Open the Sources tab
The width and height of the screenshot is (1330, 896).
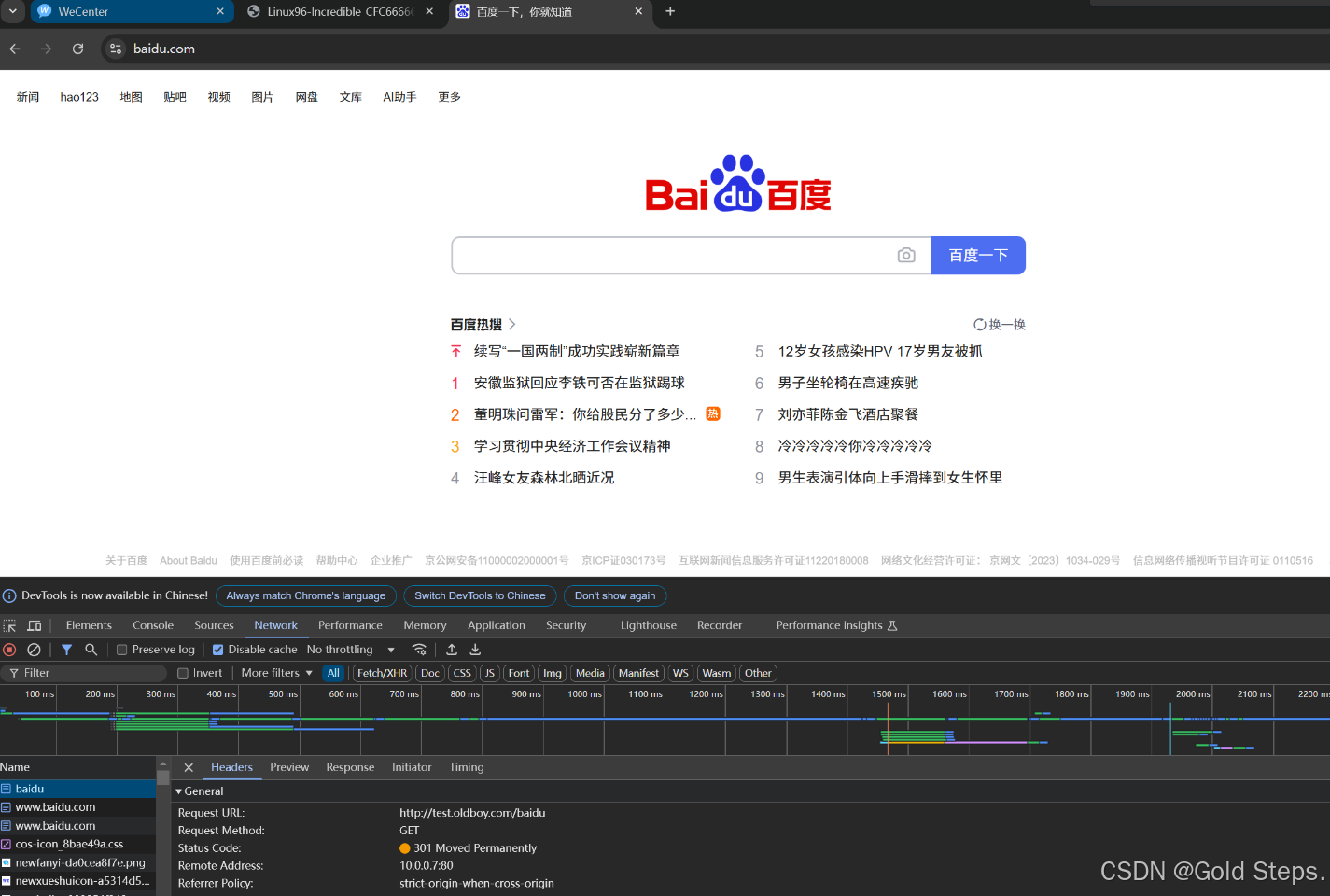tap(214, 625)
